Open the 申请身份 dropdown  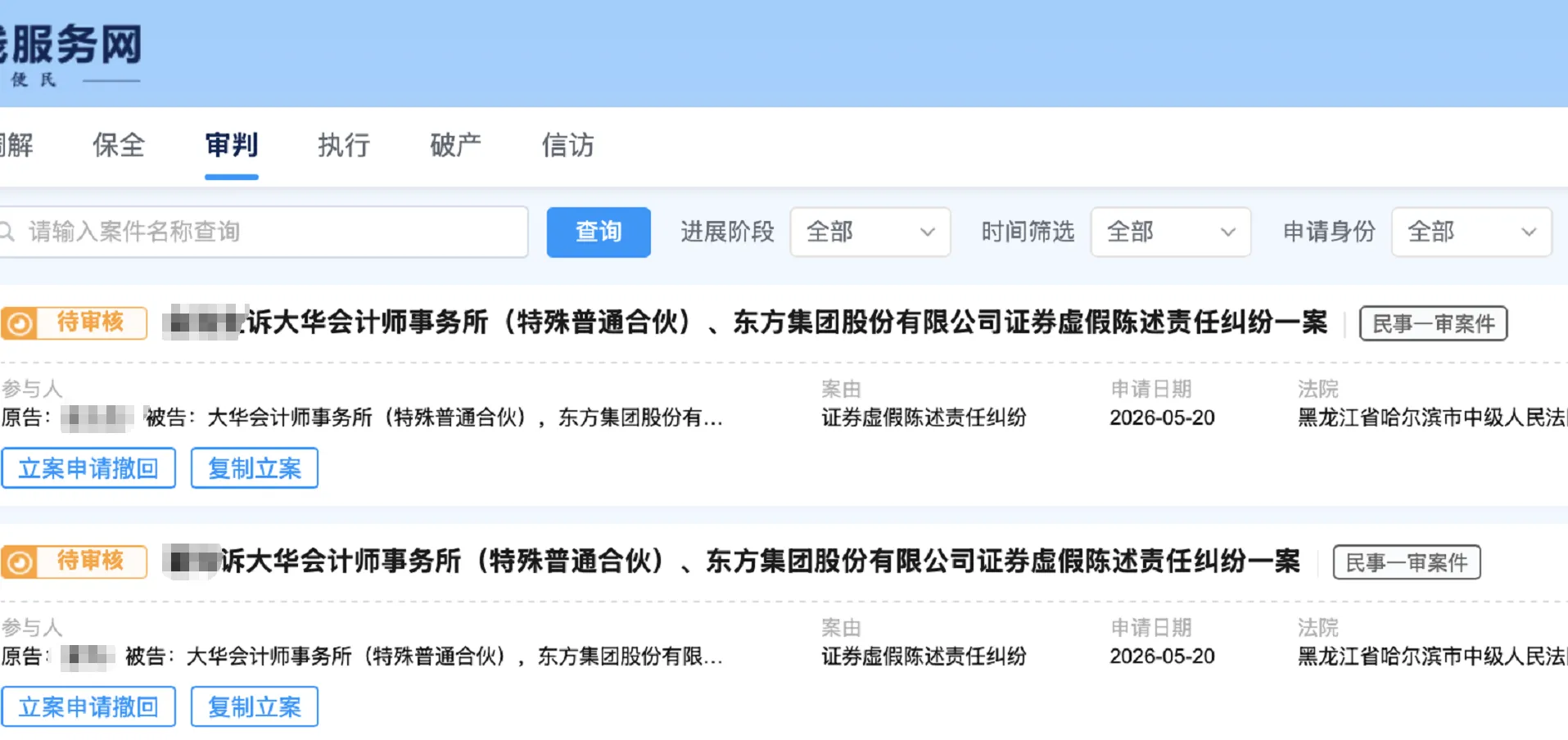click(x=1471, y=232)
